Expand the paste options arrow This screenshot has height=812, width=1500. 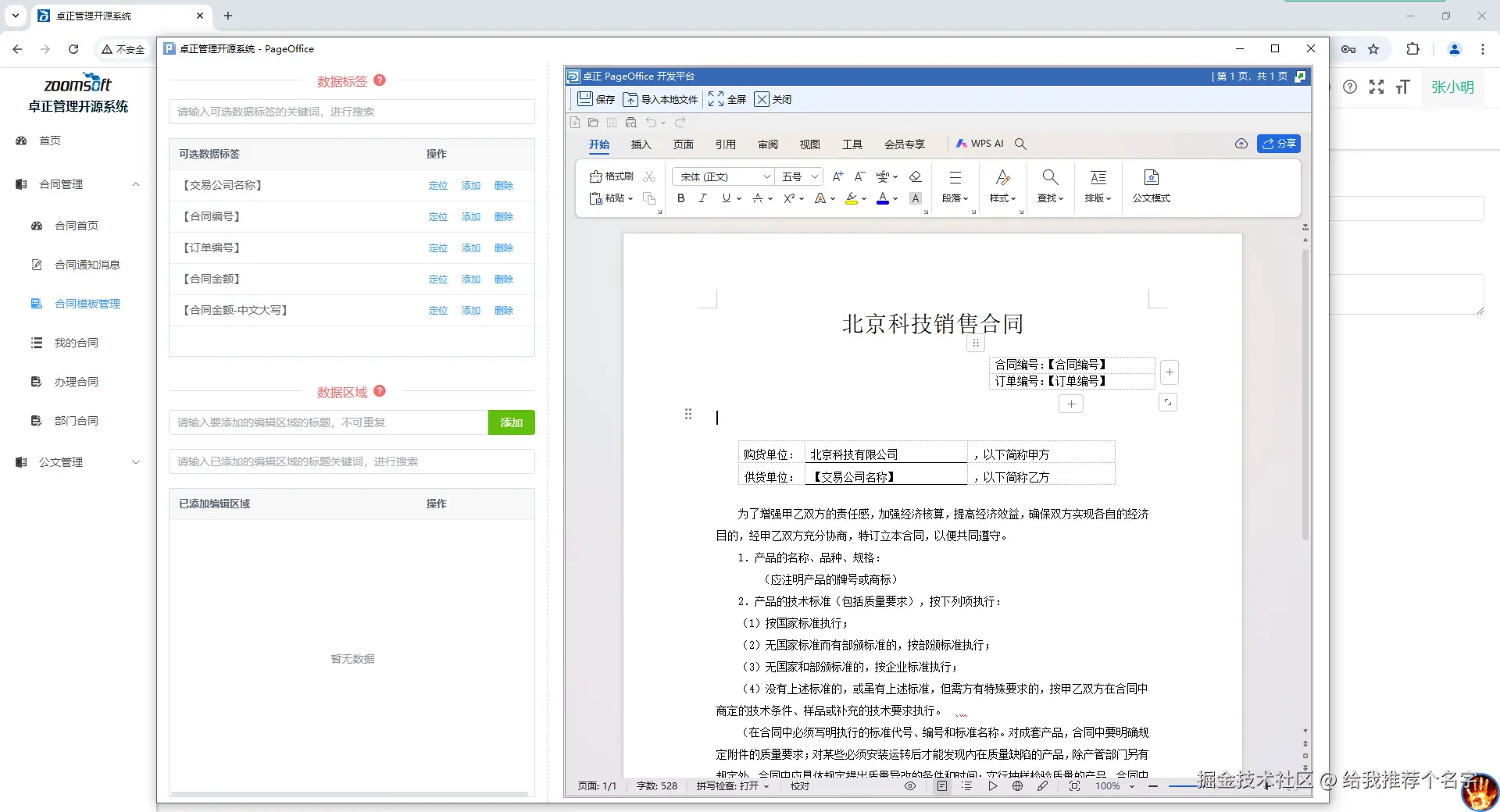(x=630, y=198)
